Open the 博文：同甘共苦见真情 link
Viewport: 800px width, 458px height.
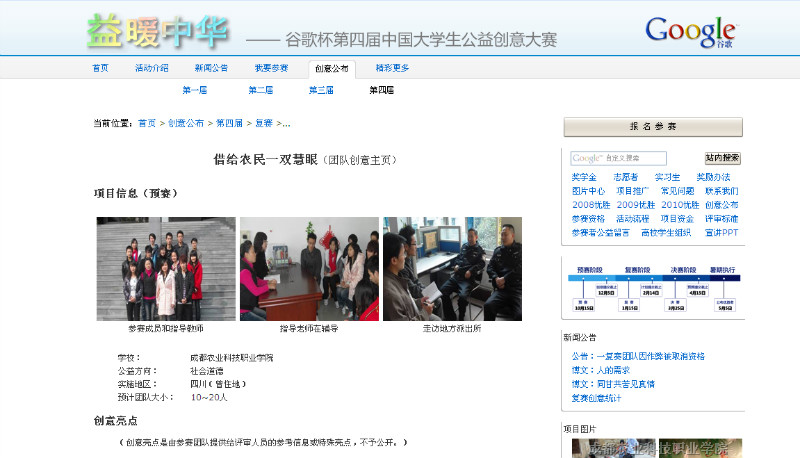coord(613,384)
